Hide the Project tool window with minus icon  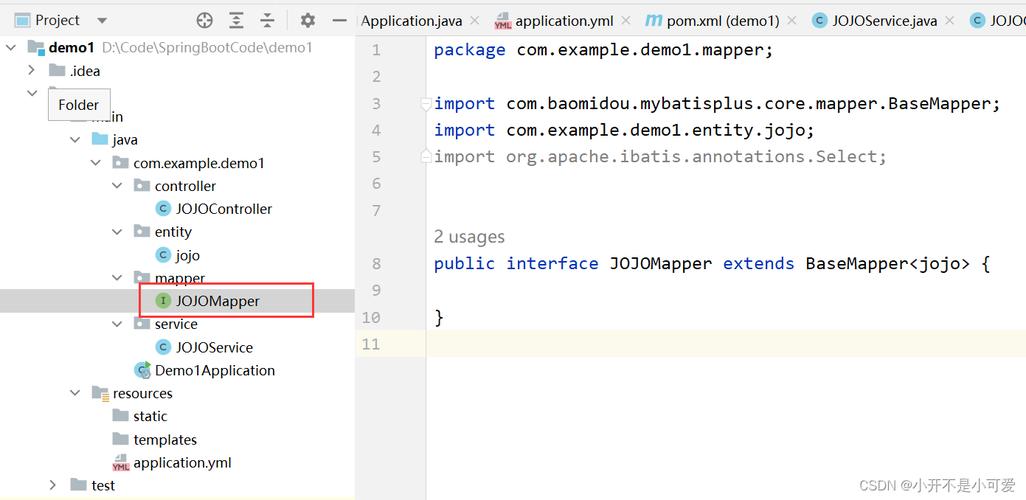click(339, 21)
